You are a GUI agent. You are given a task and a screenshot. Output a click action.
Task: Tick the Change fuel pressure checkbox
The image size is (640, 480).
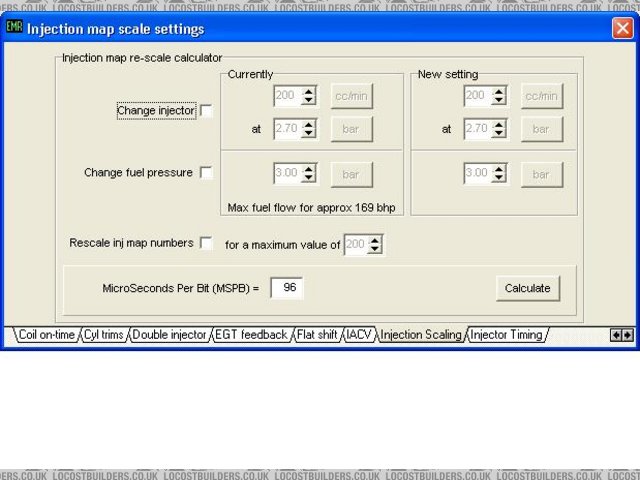point(207,173)
